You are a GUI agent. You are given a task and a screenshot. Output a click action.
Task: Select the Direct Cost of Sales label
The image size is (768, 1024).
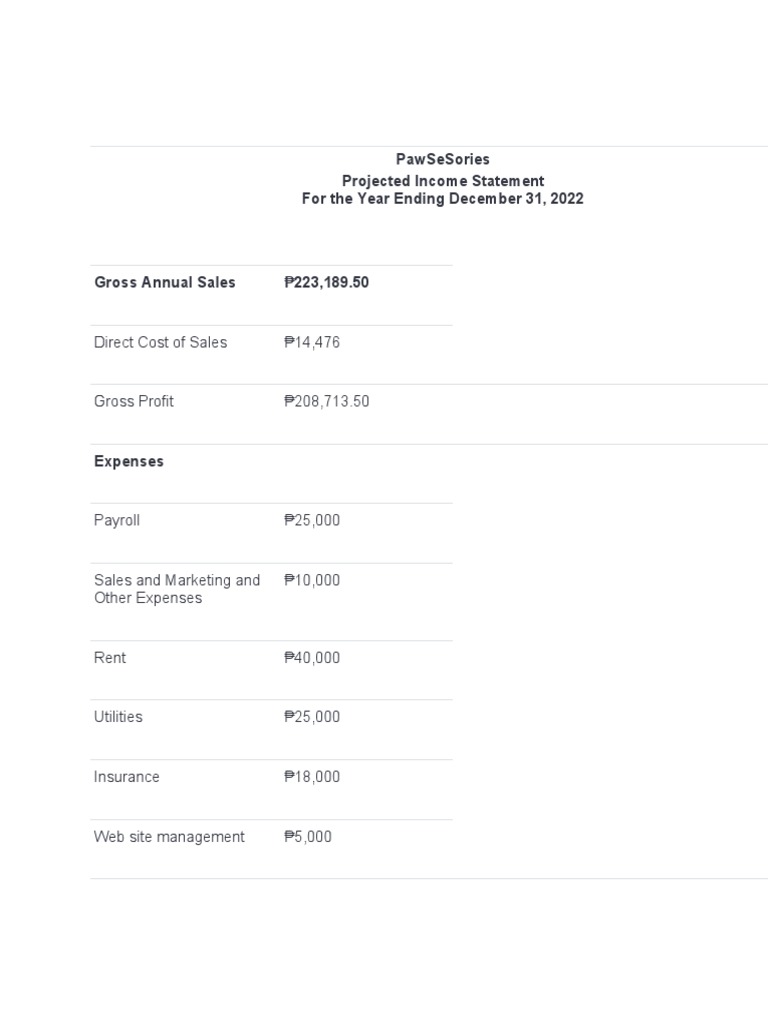[x=160, y=342]
